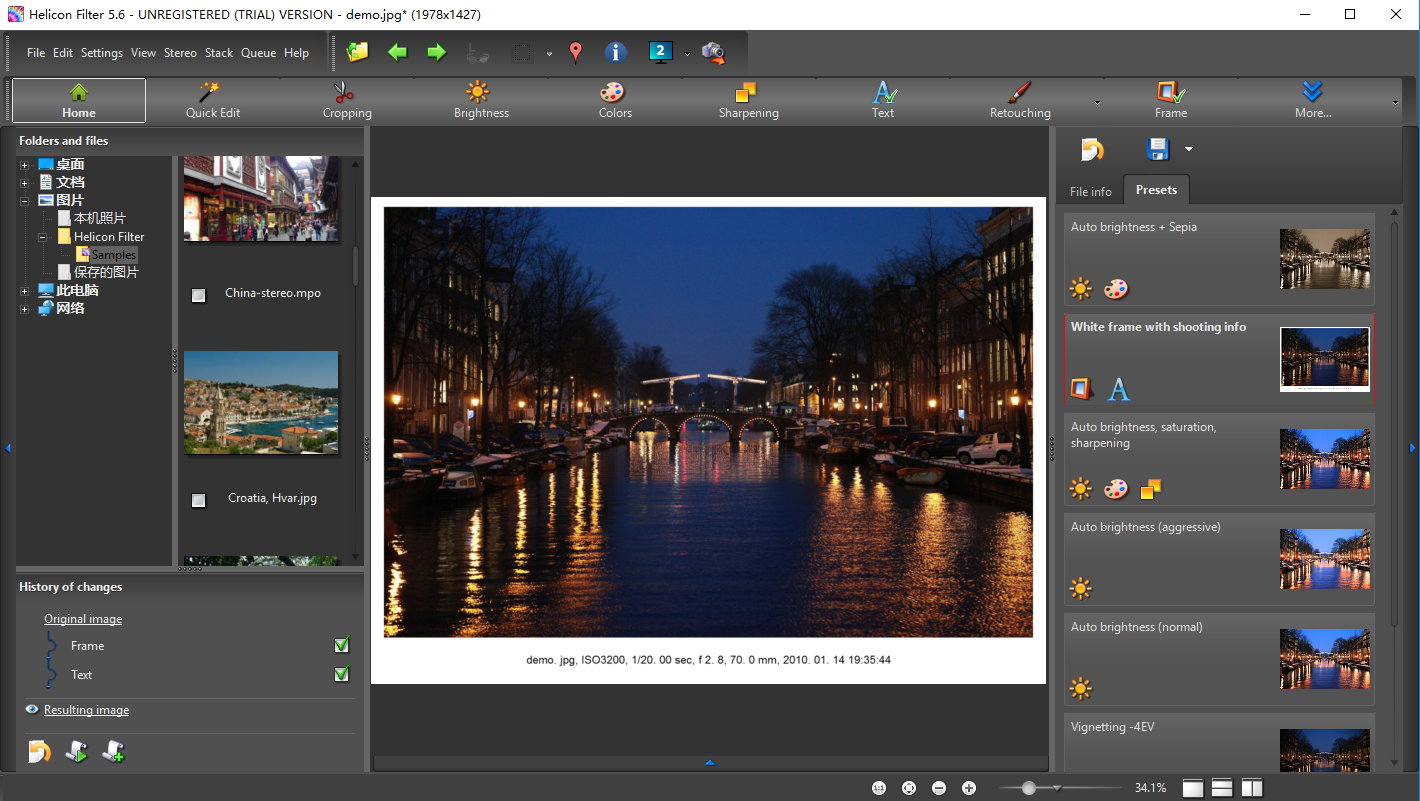Open the dropdown arrow next to the monitor icon
Viewport: 1420px width, 801px height.
(x=687, y=54)
